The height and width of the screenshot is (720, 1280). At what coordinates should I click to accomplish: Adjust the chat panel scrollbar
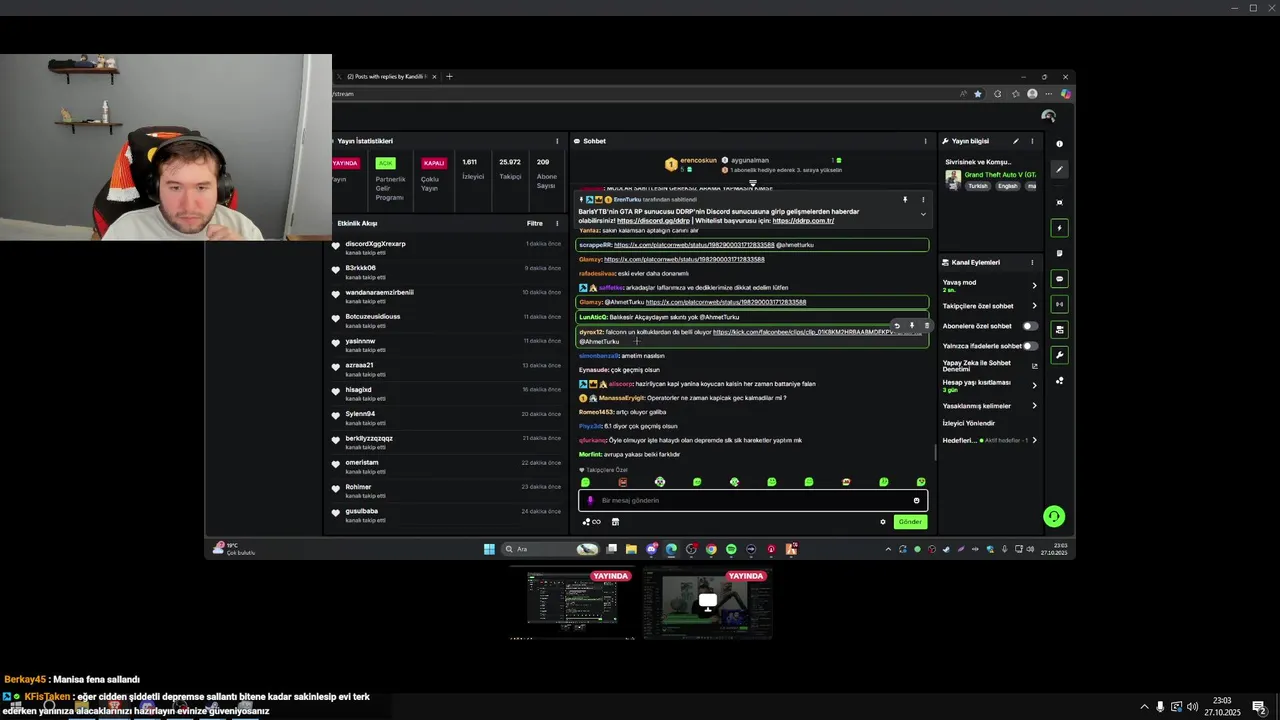point(935,453)
